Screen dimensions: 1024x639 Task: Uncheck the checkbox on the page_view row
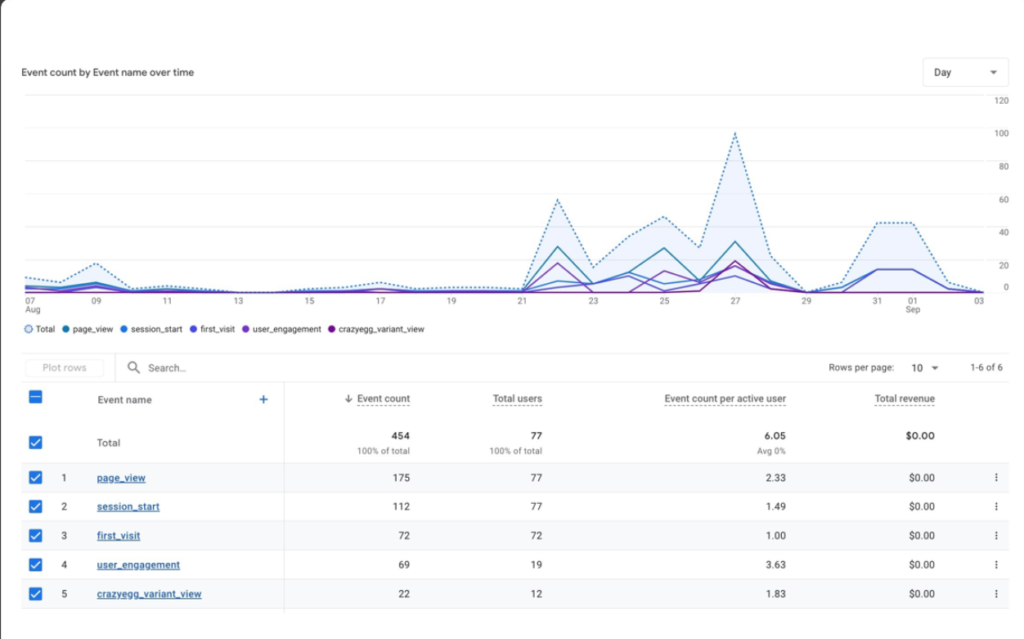(35, 478)
